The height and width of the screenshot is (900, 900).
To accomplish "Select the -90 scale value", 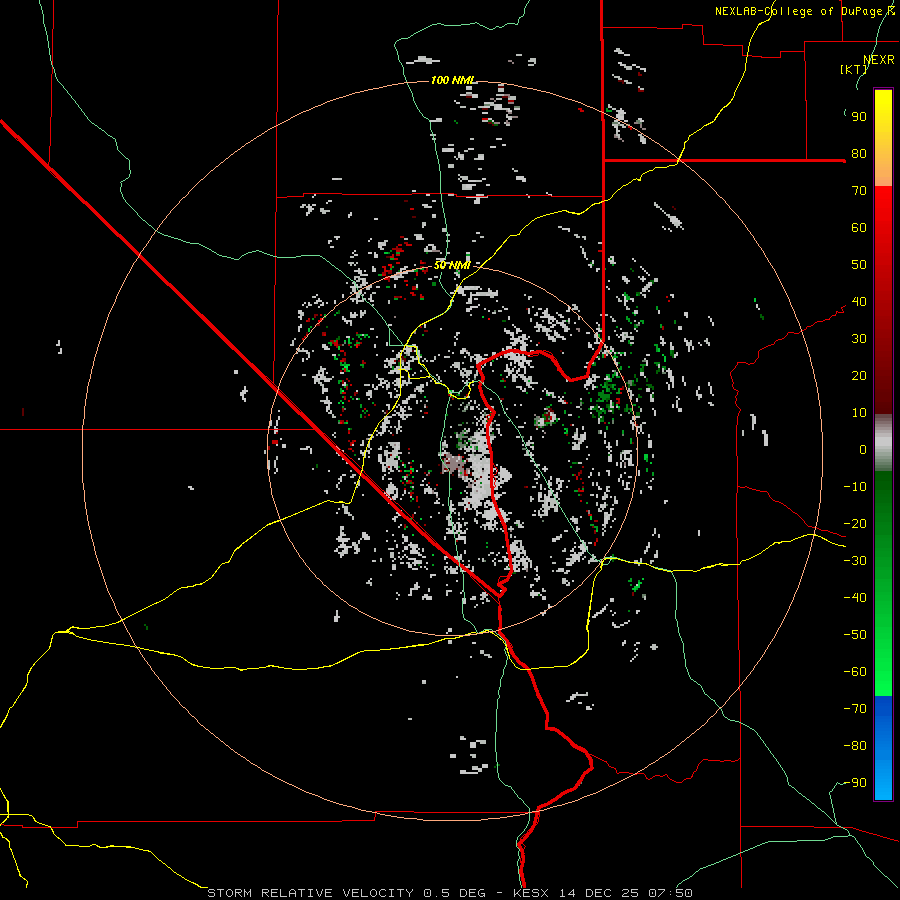I will (855, 783).
